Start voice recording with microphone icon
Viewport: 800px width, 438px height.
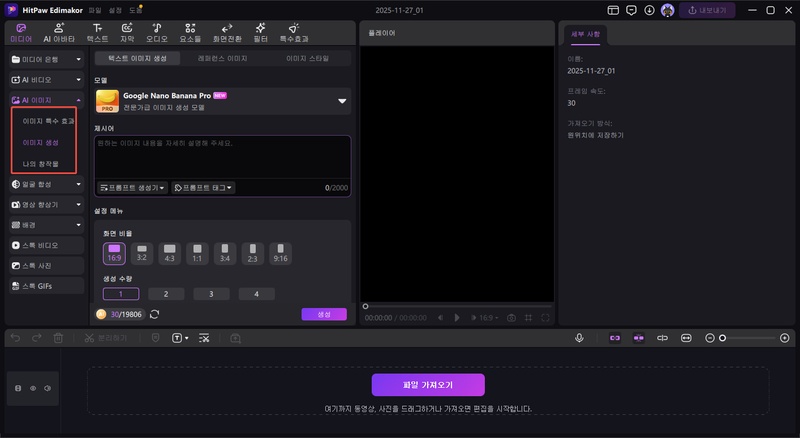click(x=579, y=338)
